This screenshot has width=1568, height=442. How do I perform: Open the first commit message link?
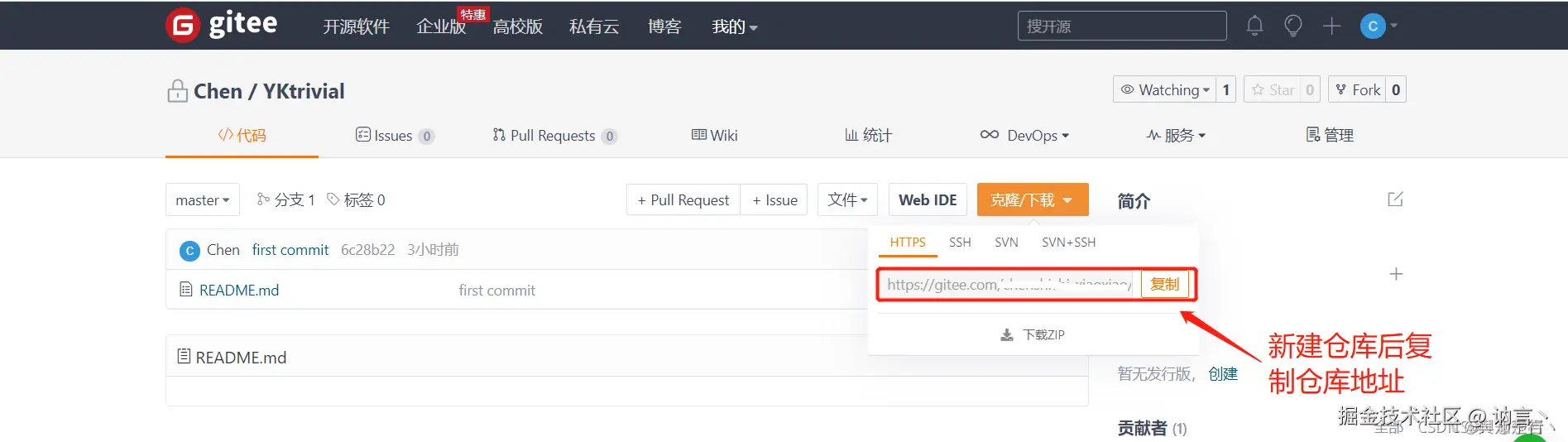[x=290, y=250]
